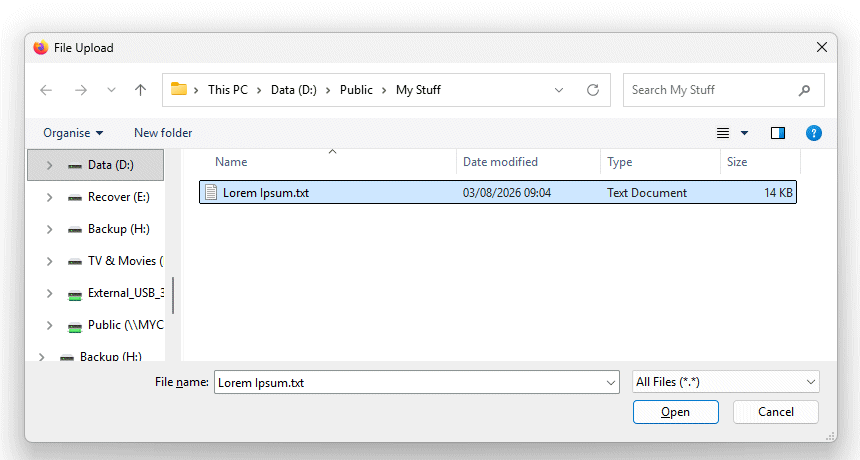The width and height of the screenshot is (860, 460).
Task: Click the Search My Stuff field
Action: click(723, 90)
